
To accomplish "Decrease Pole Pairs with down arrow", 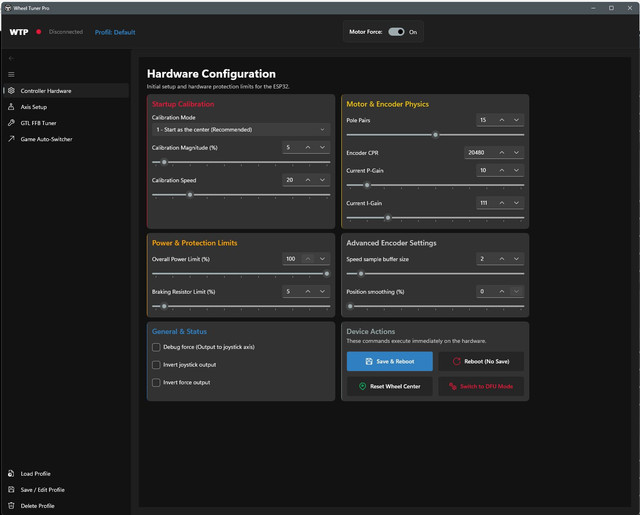I will 516,120.
